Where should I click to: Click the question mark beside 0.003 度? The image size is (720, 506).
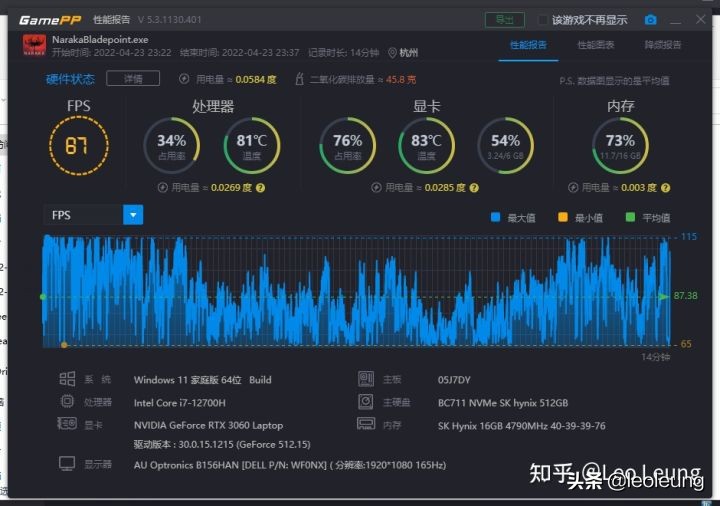point(665,188)
